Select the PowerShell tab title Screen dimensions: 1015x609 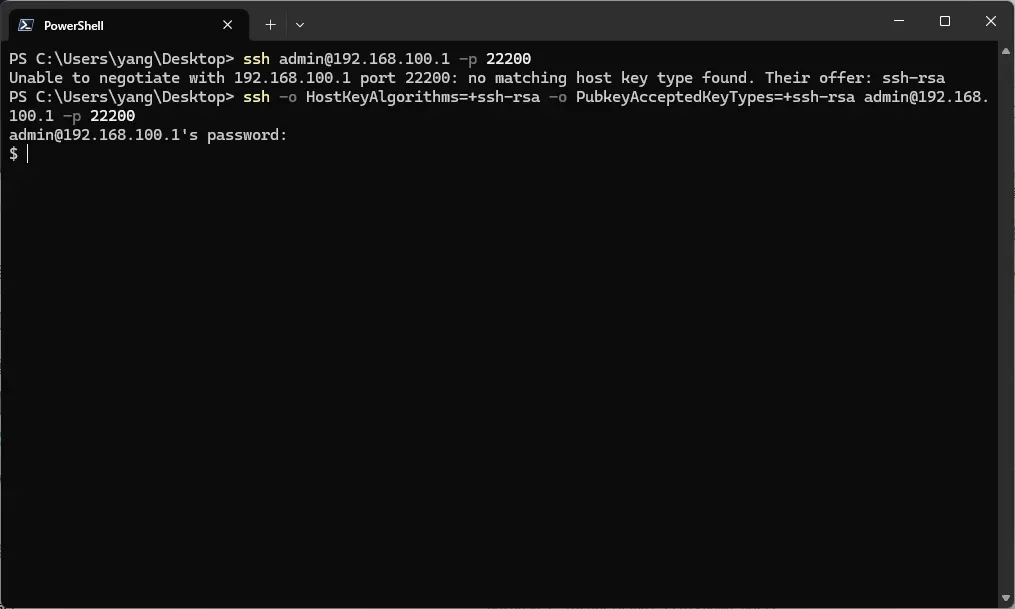tap(74, 25)
